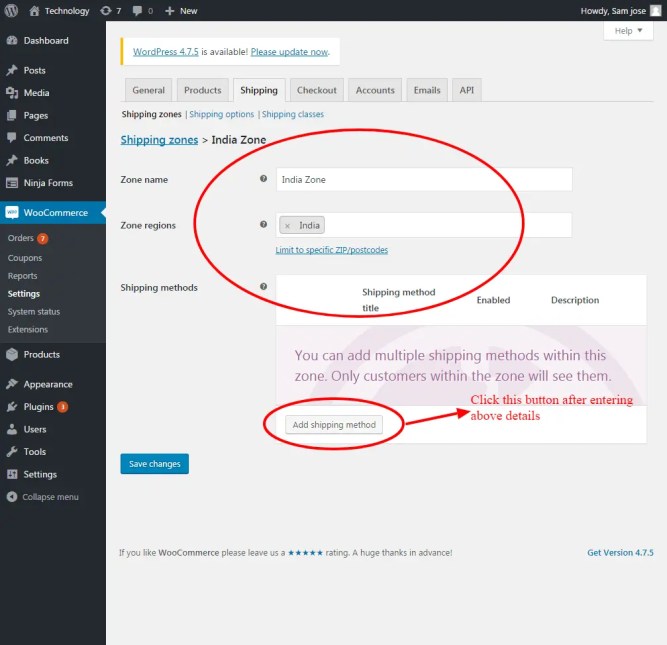Click the Pages icon in sidebar
Screen dimensions: 667x645
12,115
